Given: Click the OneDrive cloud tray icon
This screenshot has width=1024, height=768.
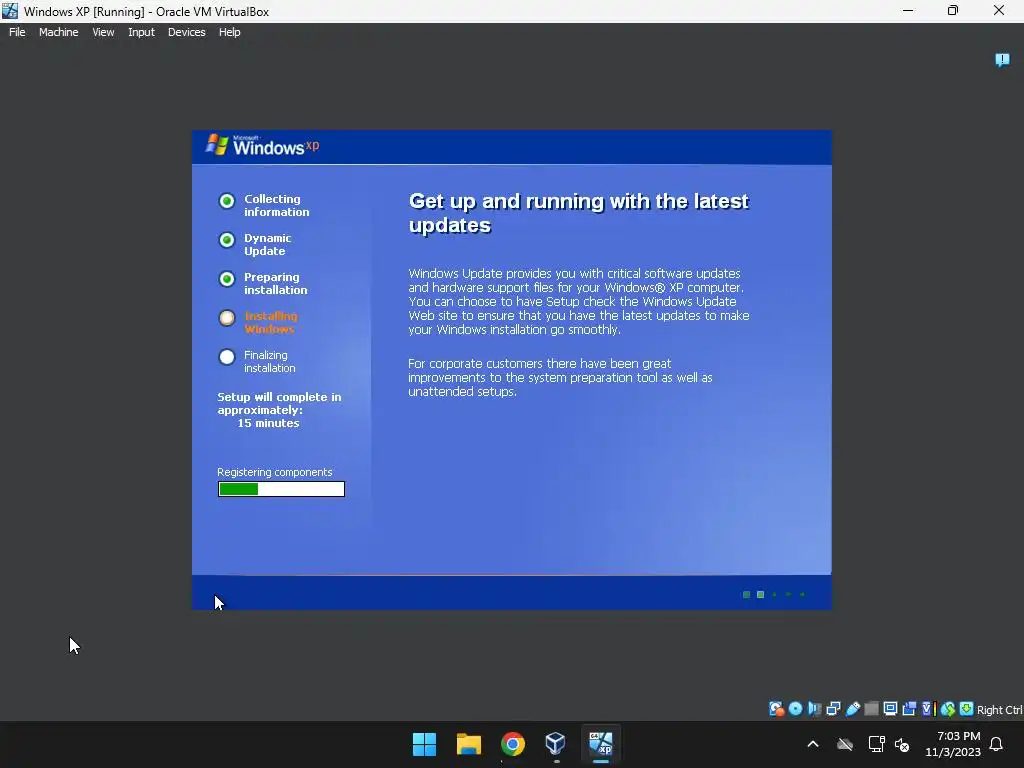Looking at the screenshot, I should click(845, 744).
